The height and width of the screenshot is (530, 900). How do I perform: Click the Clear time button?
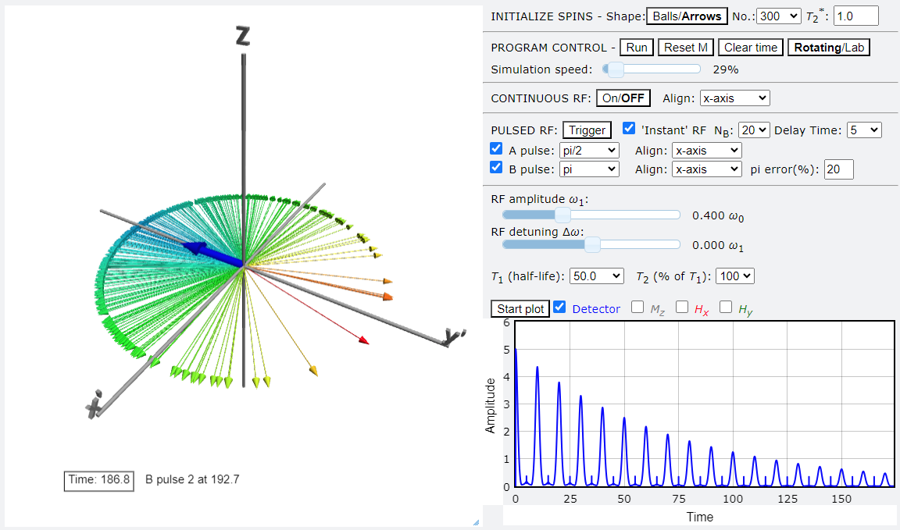[750, 48]
